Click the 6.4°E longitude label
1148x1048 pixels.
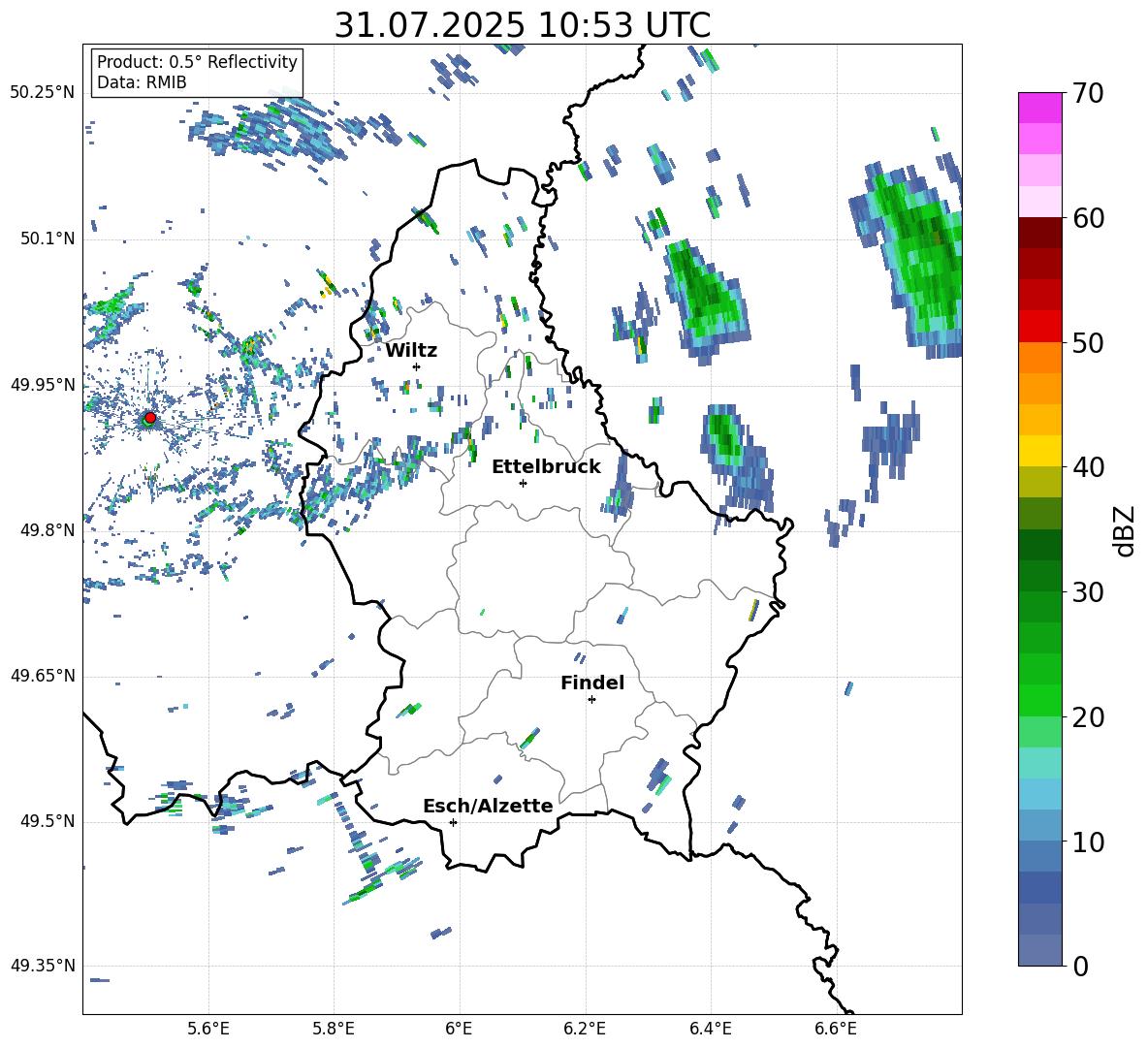coord(710,1029)
